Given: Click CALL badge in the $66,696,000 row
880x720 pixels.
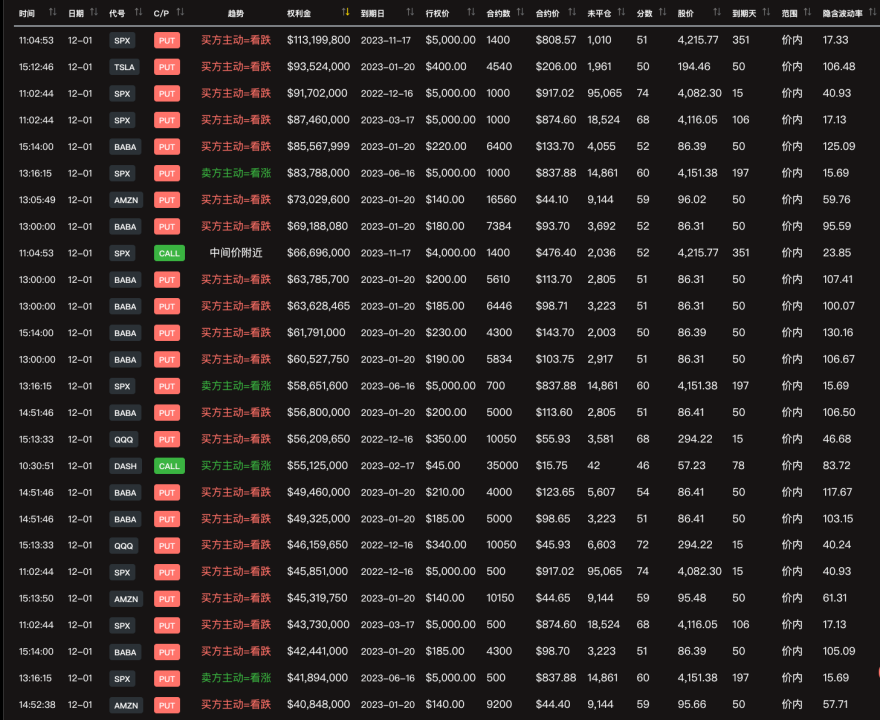Looking at the screenshot, I should (169, 253).
